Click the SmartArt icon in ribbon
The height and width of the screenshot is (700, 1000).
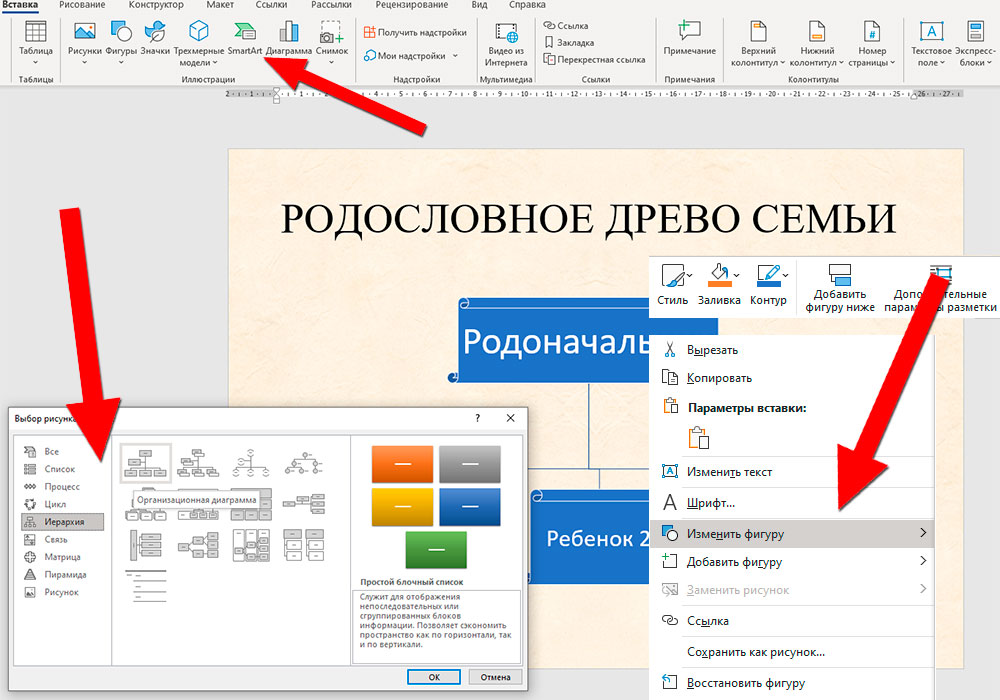[244, 37]
